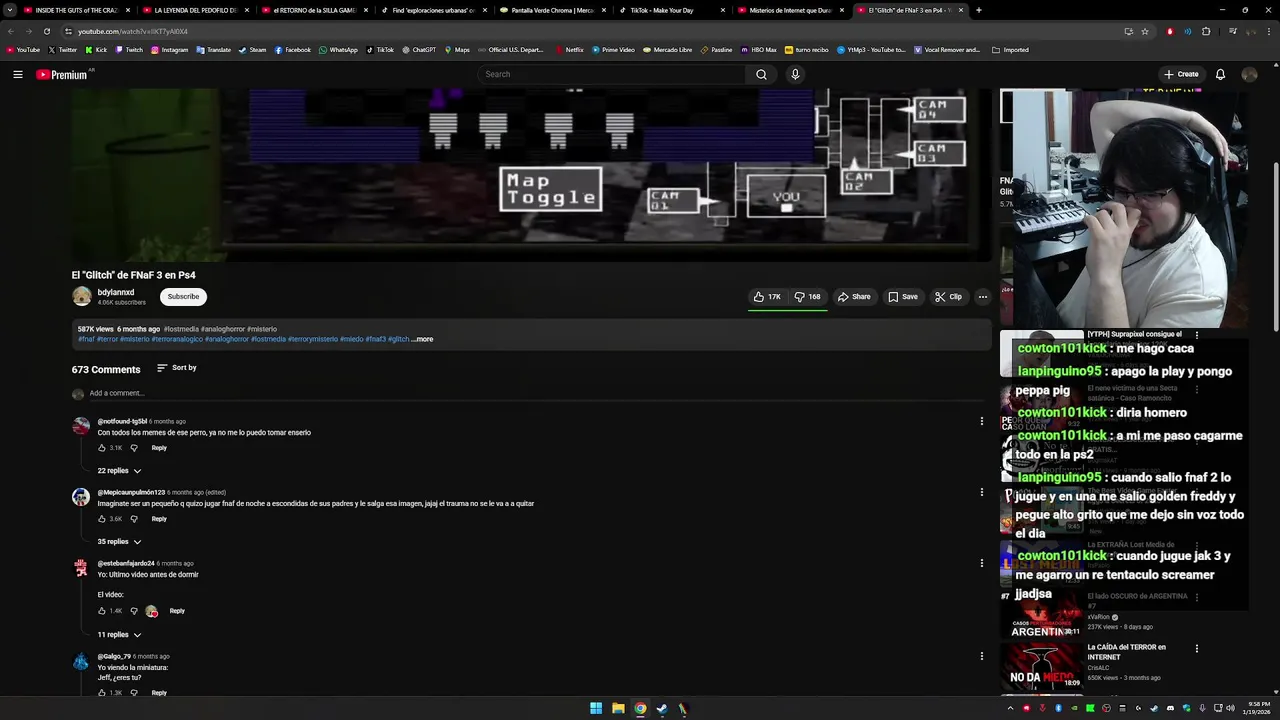Open the Twitch bookmark
The image size is (1280, 720).
pyautogui.click(x=129, y=49)
